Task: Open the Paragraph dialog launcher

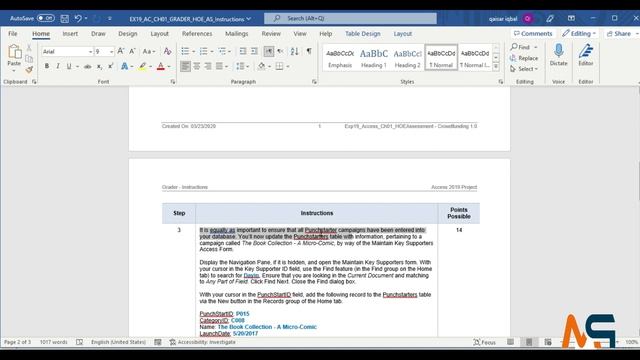Action: [314, 82]
